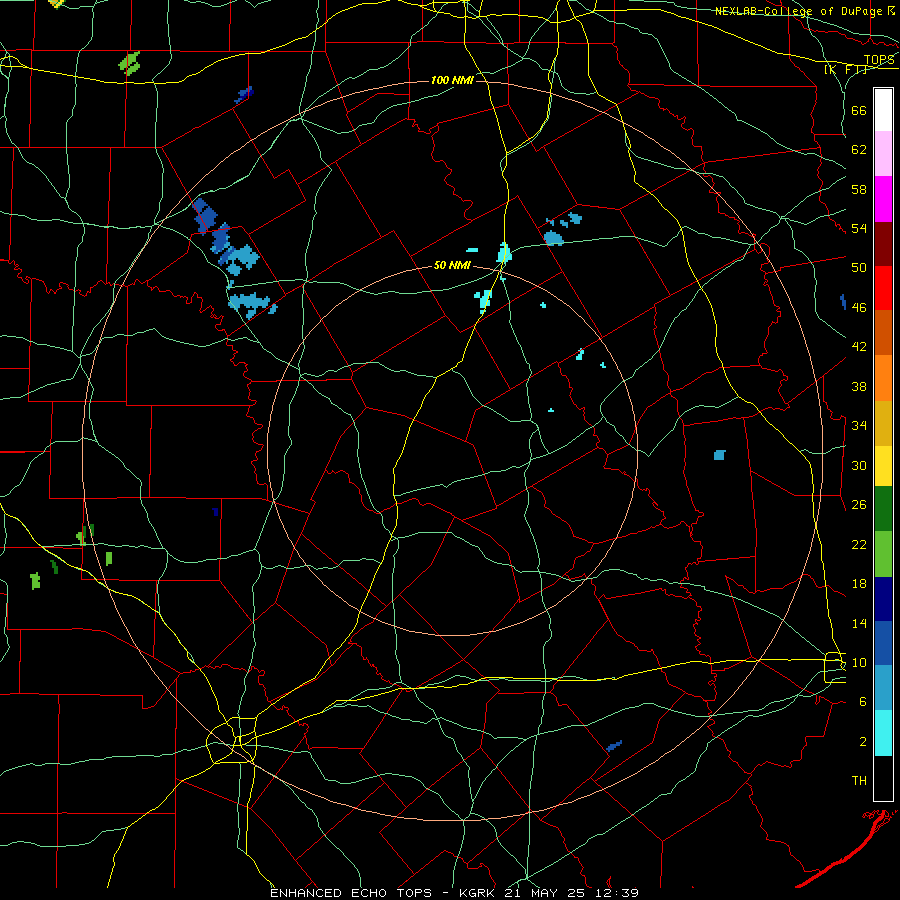Select the cyan legend swatch near 2
Viewport: 900px width, 900px height.
click(x=883, y=734)
